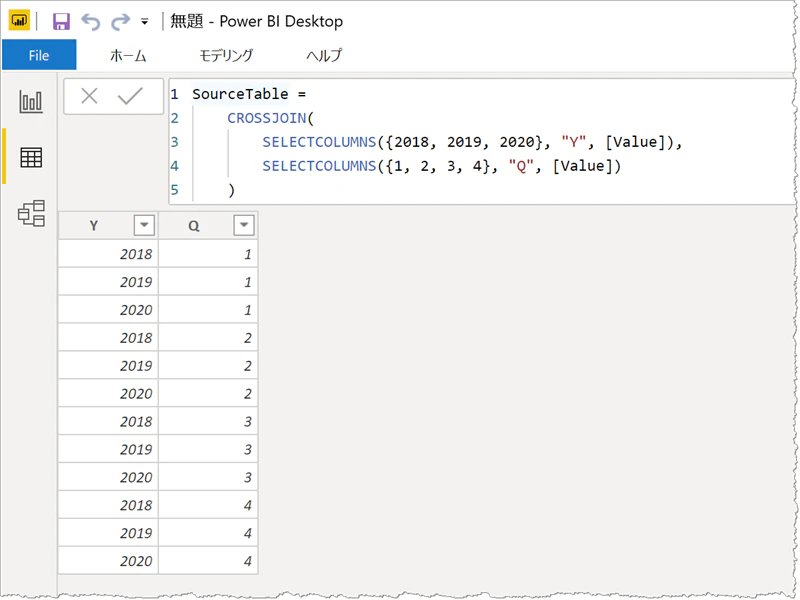The width and height of the screenshot is (800, 600).
Task: Switch to Model relationships view icon
Action: click(32, 213)
